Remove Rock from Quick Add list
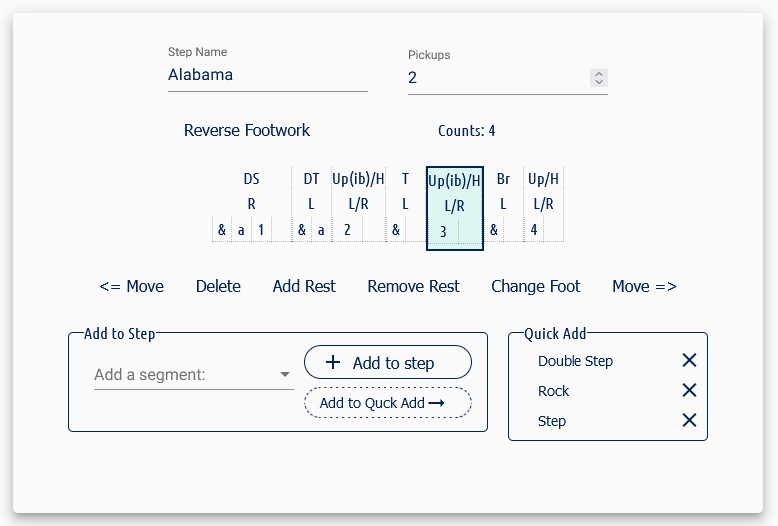778x526 pixels. (689, 391)
